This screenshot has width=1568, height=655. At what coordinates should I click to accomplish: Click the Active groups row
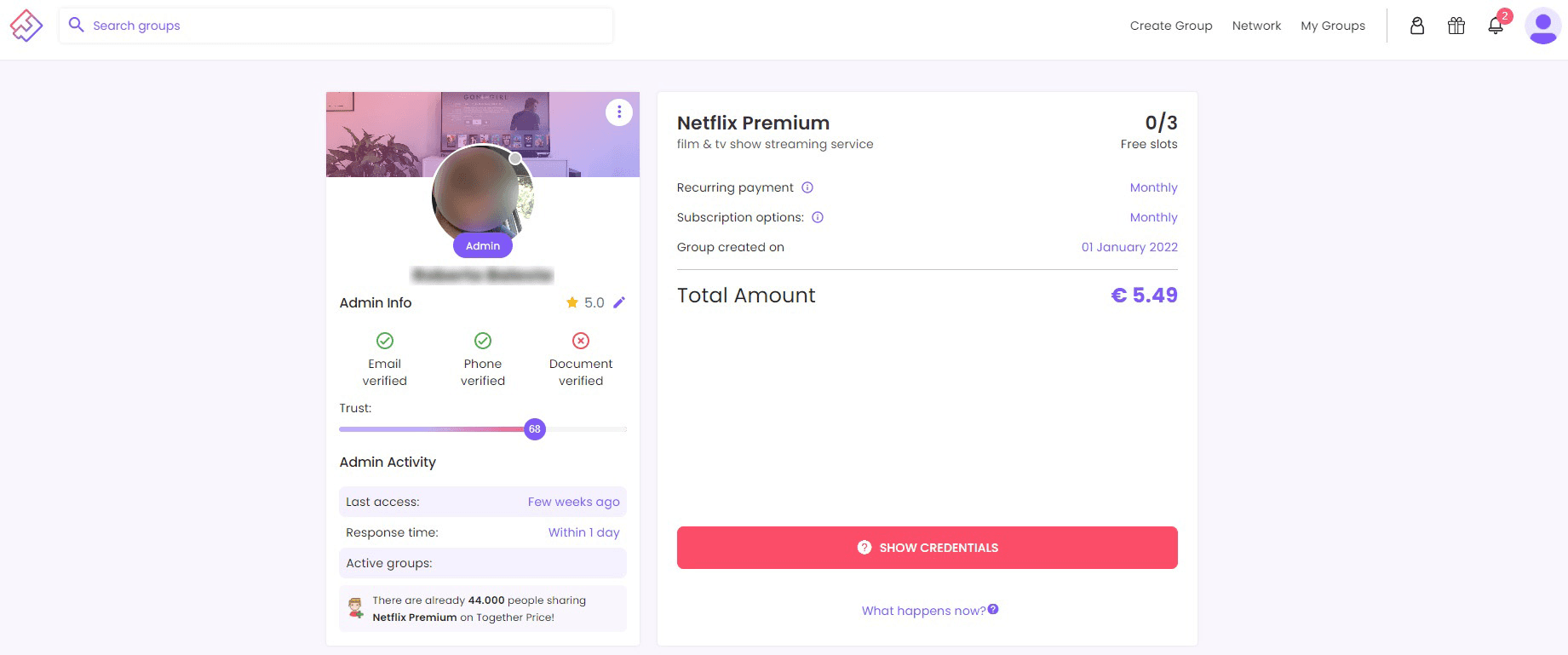(x=483, y=563)
